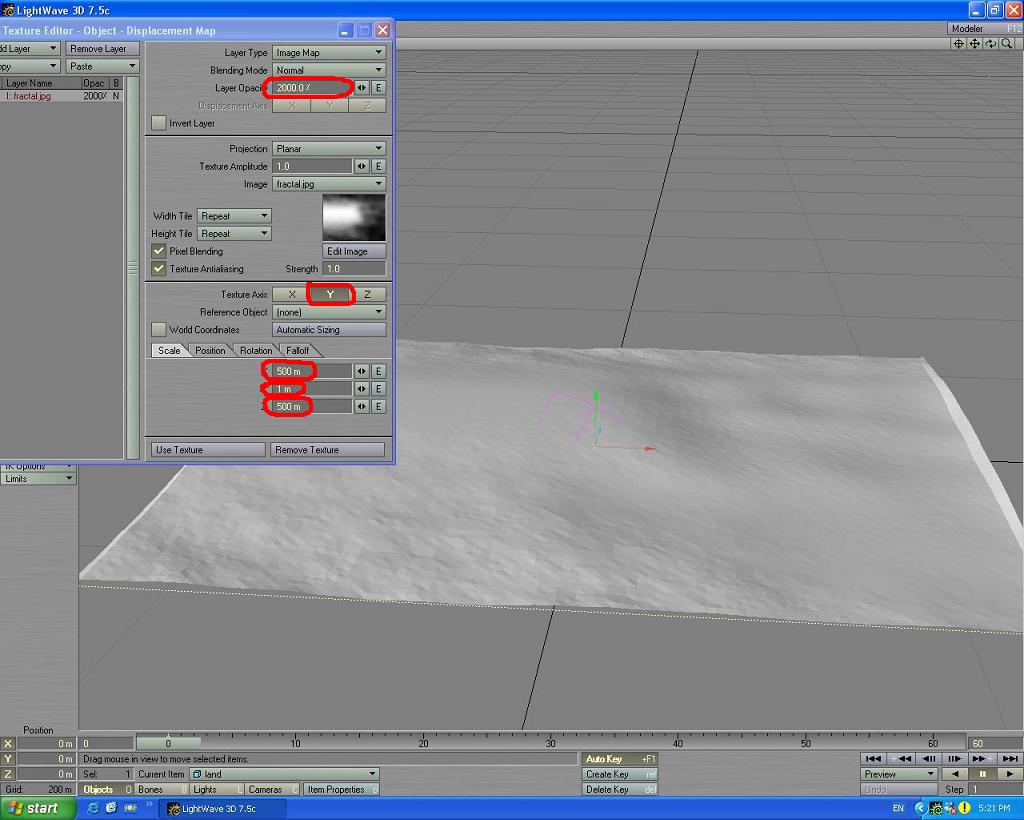This screenshot has width=1024, height=820.
Task: Open envelope (E) for Layer Opacity
Action: coord(379,87)
